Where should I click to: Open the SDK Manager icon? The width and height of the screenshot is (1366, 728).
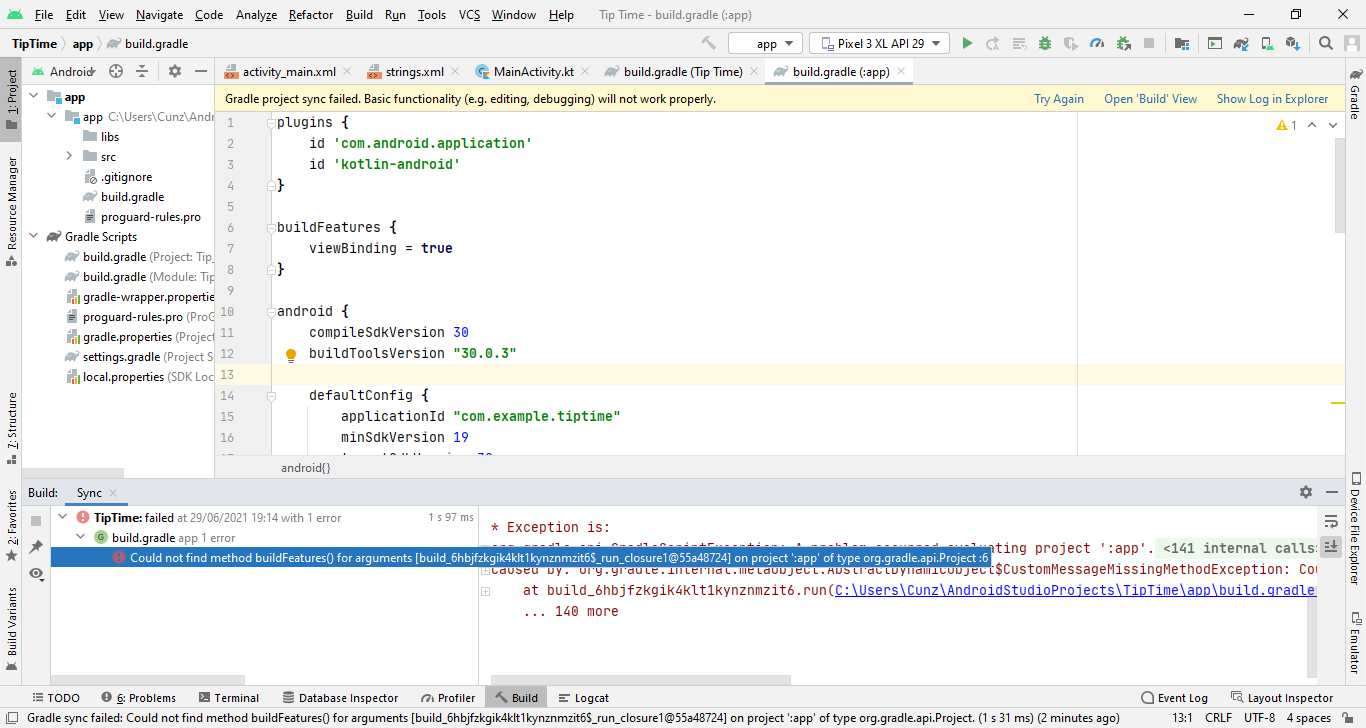click(1292, 43)
